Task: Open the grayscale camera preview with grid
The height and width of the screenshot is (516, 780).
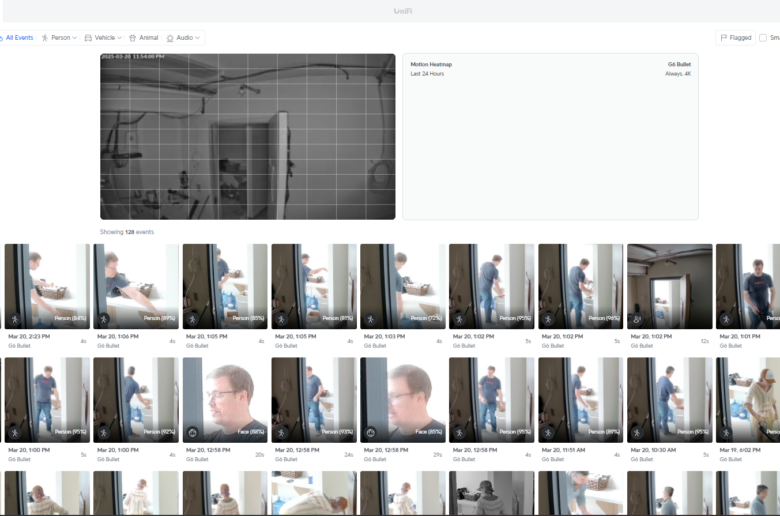Action: click(x=248, y=136)
